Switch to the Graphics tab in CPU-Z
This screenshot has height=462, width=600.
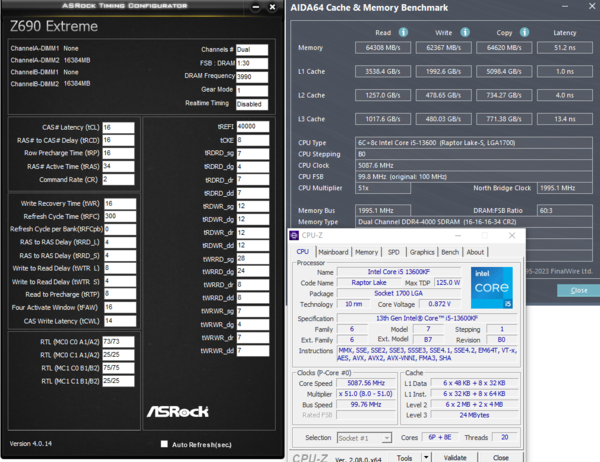point(422,252)
